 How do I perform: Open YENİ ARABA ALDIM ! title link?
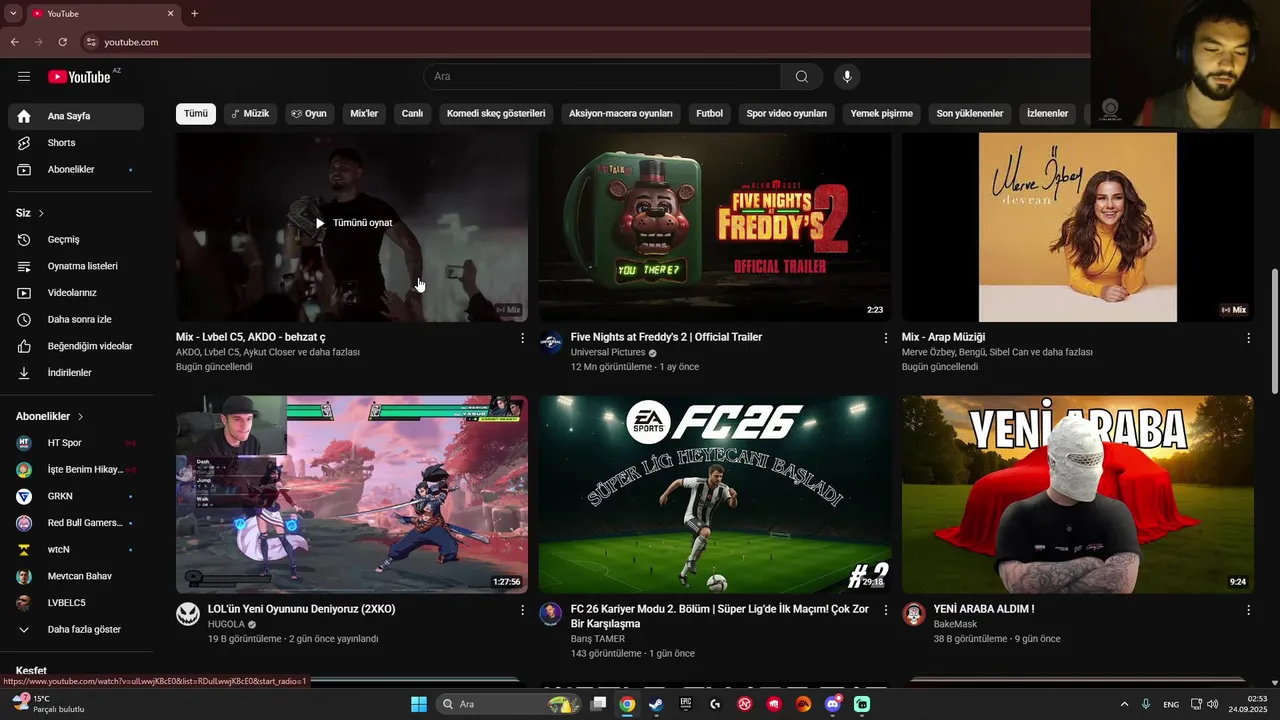(984, 609)
